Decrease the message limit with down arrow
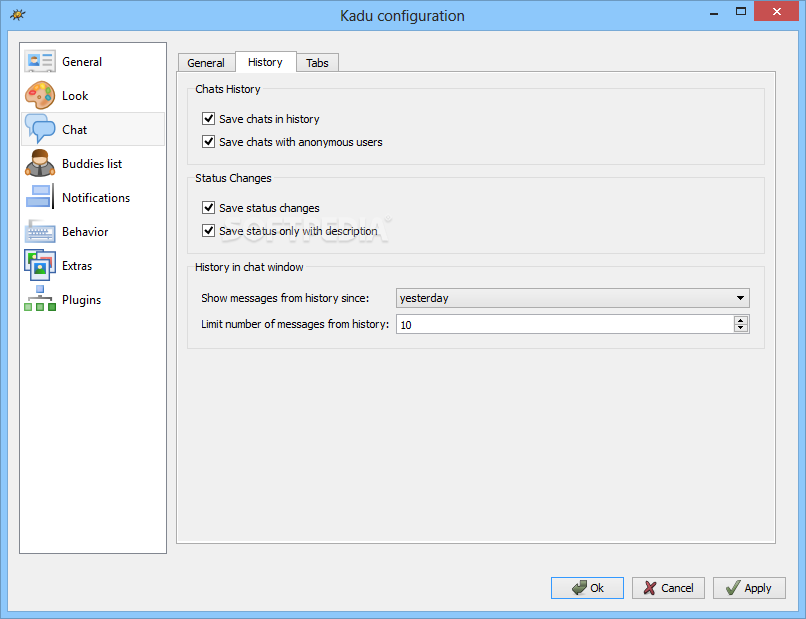This screenshot has width=806, height=619. click(x=741, y=328)
